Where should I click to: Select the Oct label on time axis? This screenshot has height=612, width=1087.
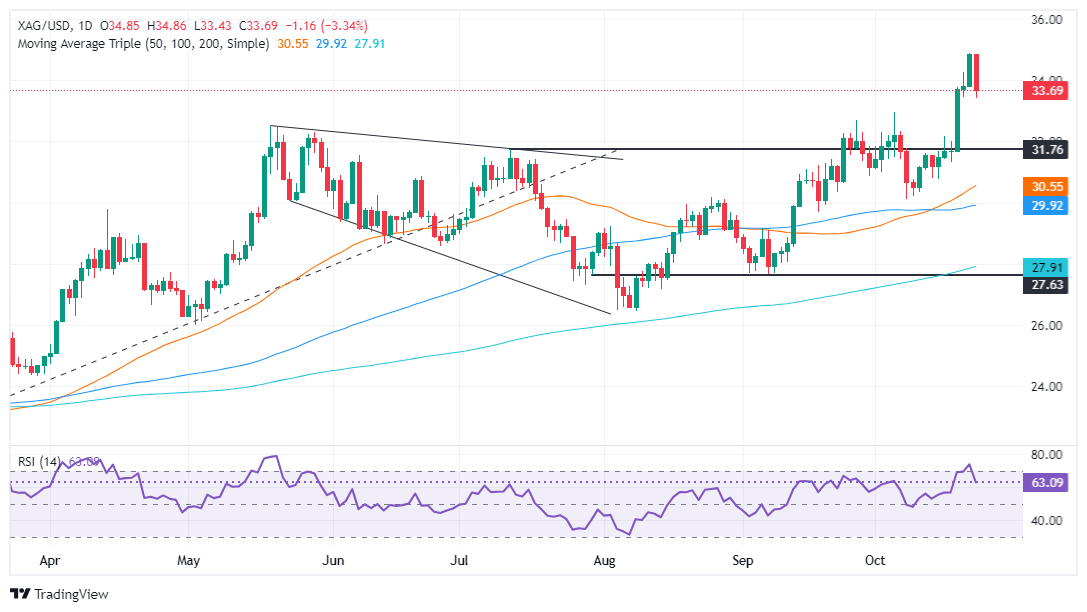[875, 560]
